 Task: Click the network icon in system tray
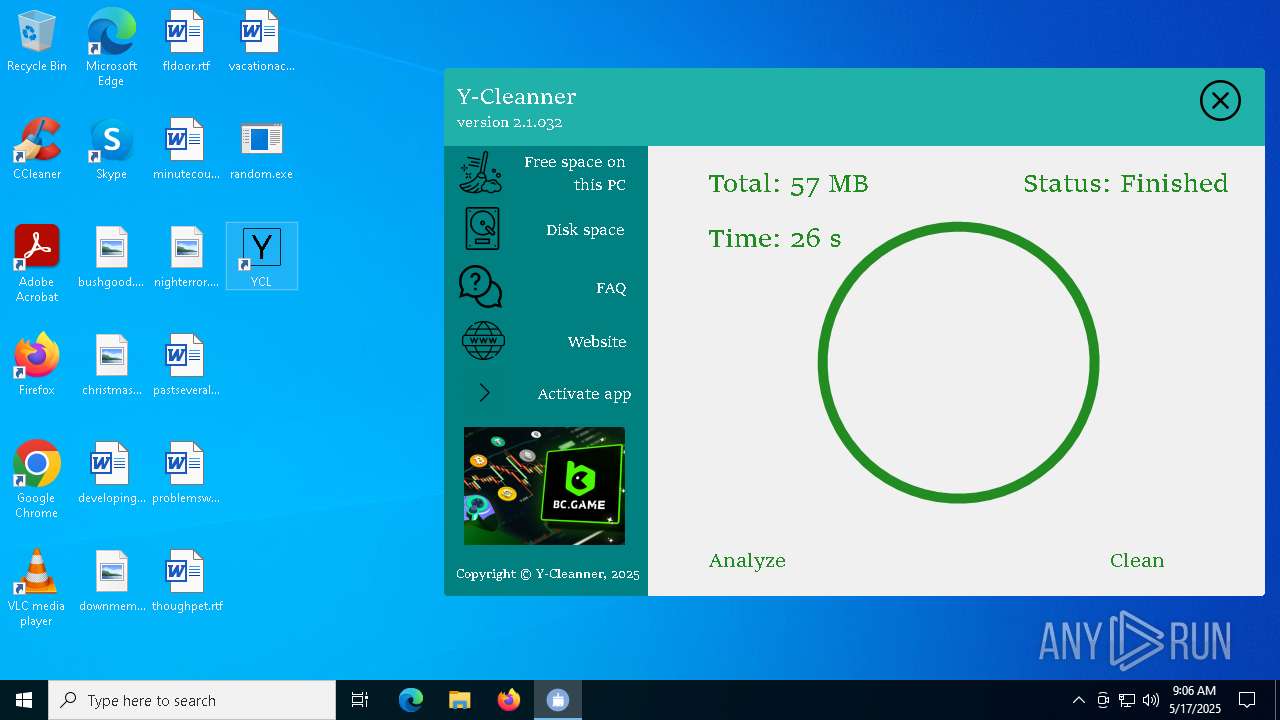pos(1127,700)
